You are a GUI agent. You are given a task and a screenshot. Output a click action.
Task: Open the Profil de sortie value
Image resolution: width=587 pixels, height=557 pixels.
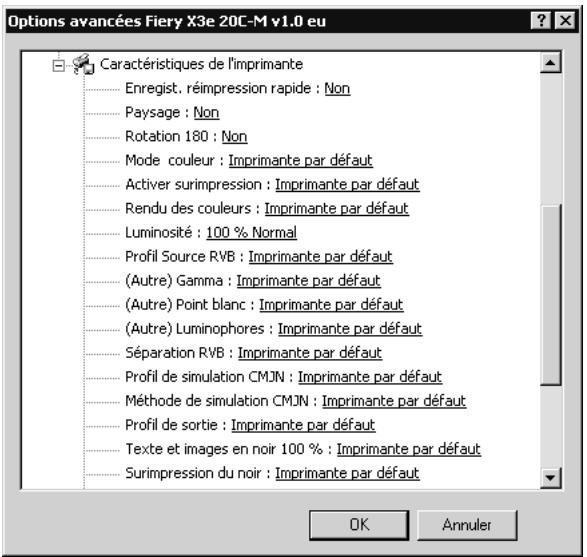click(x=303, y=425)
